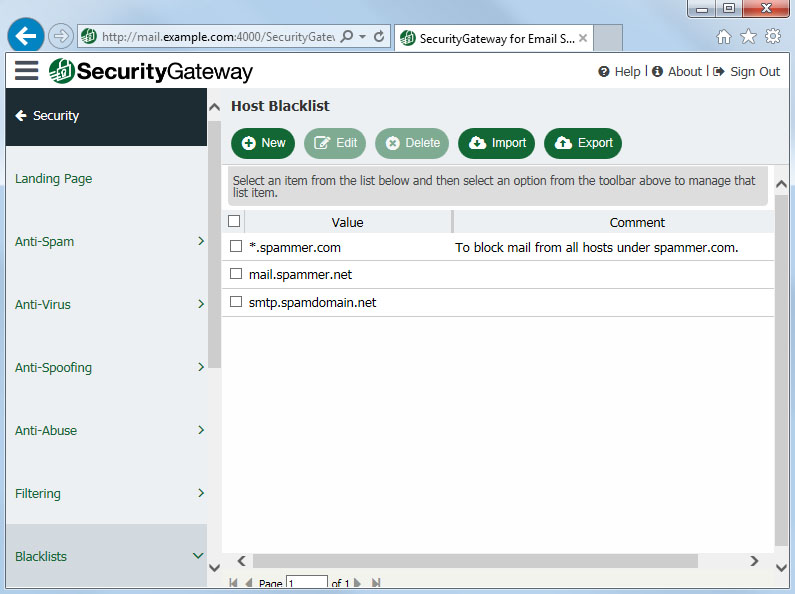Select the *.spammer.com value
The height and width of the screenshot is (594, 795).
pyautogui.click(x=295, y=247)
